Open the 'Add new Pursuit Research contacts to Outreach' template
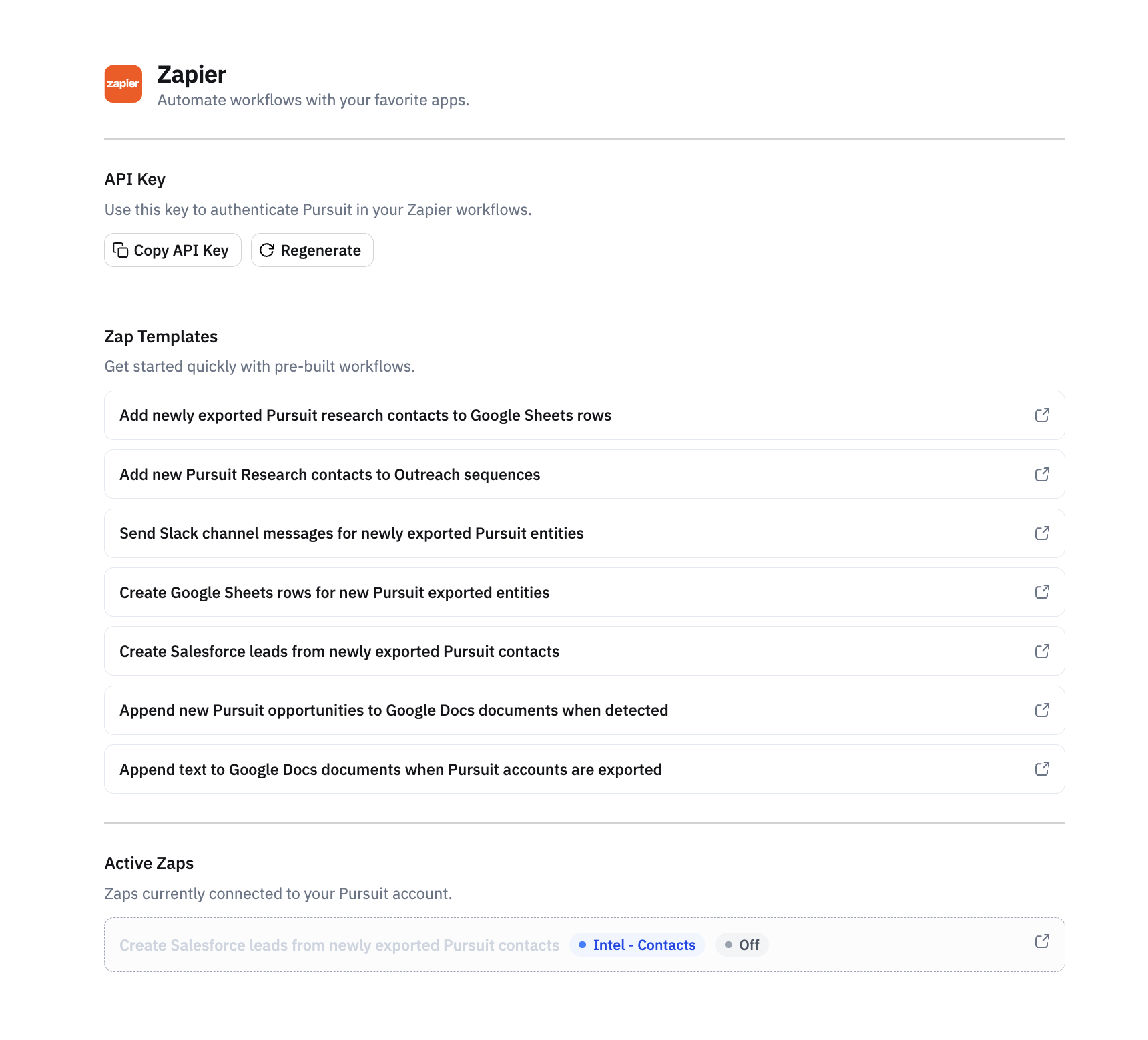 click(585, 475)
